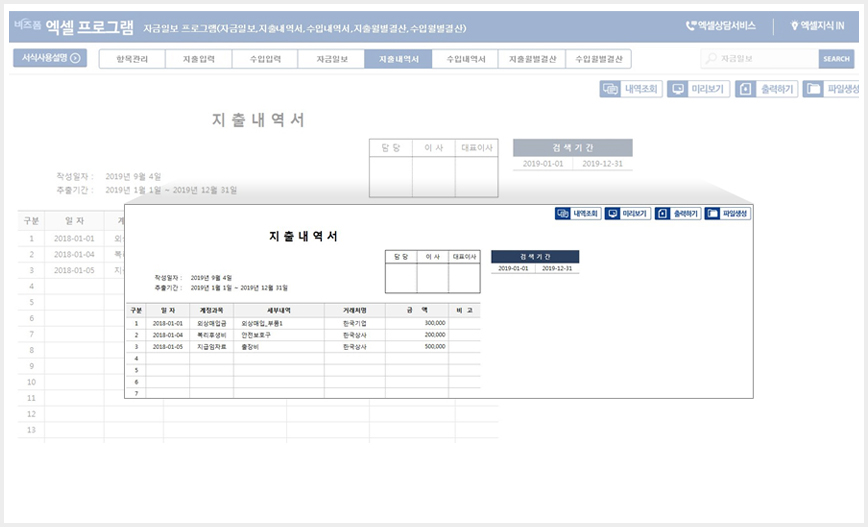Click the 외상매입_부품1 detail cell

point(278,323)
